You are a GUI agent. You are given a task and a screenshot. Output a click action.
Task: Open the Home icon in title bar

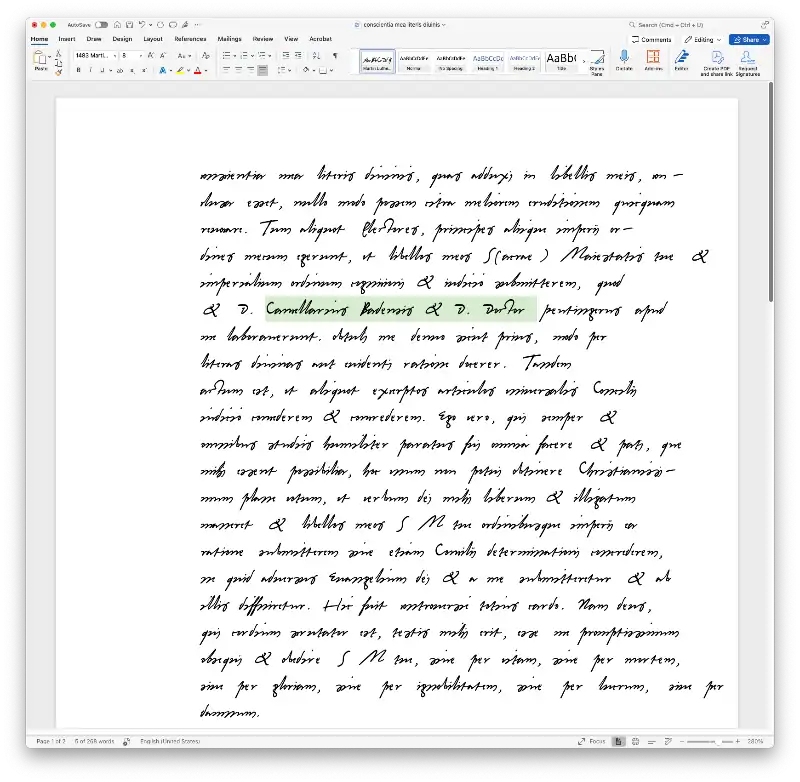pos(117,24)
